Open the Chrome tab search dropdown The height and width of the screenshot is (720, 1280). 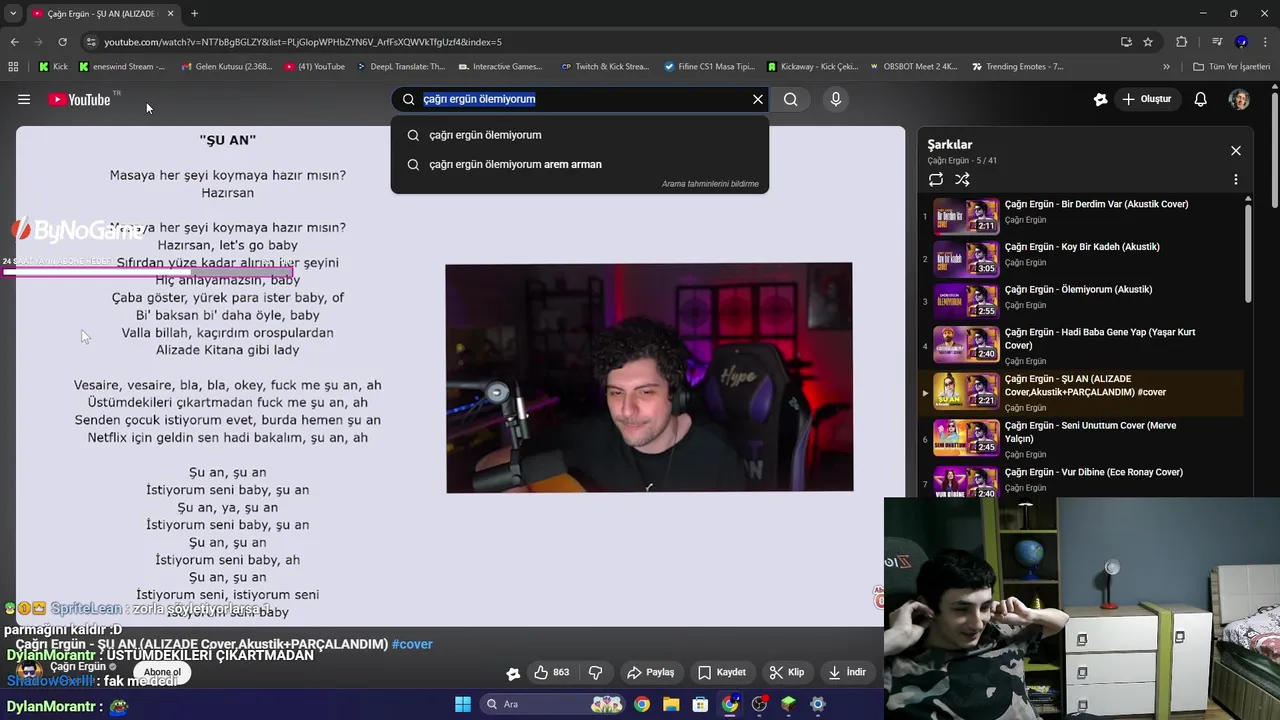[x=12, y=14]
